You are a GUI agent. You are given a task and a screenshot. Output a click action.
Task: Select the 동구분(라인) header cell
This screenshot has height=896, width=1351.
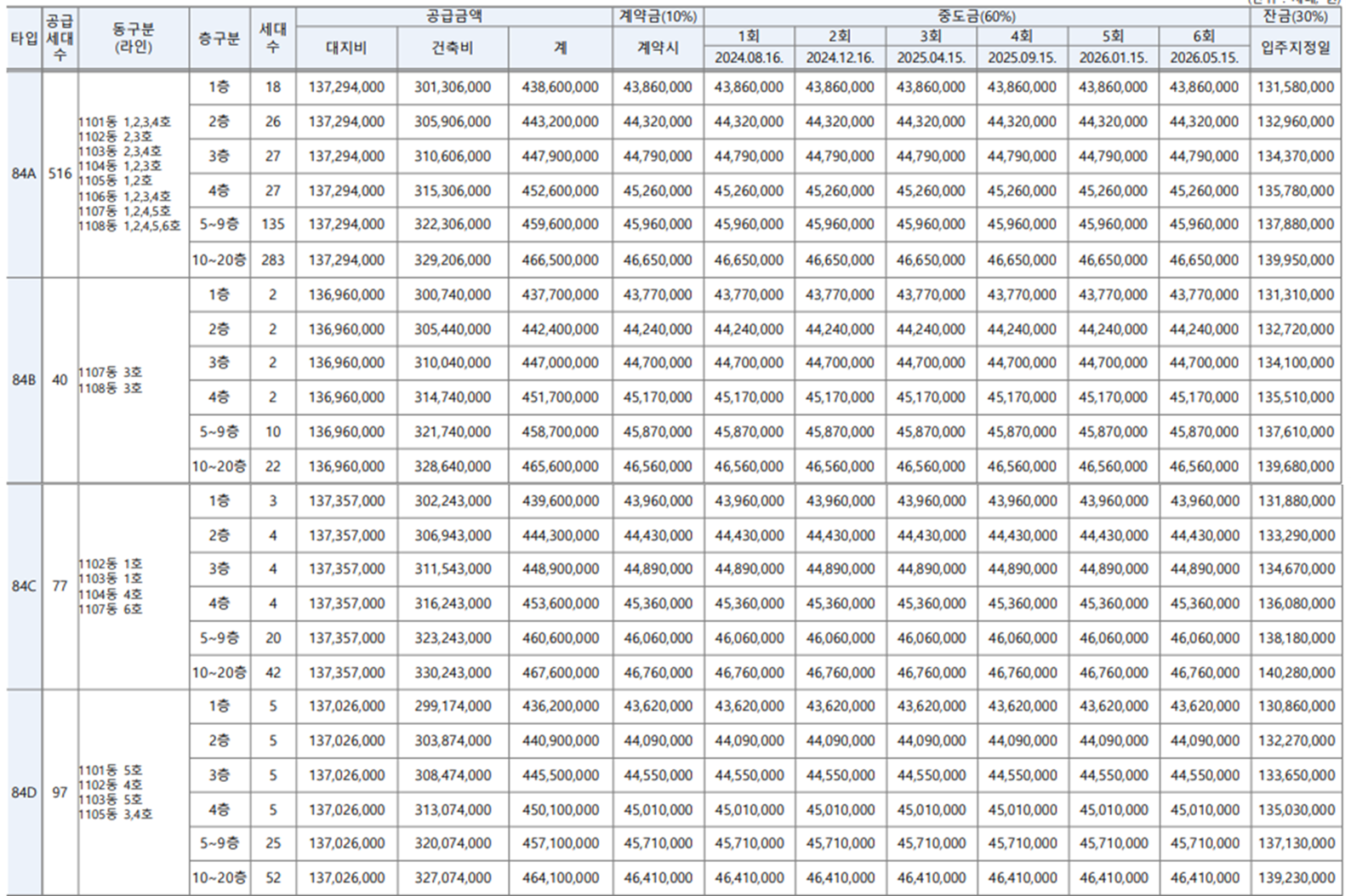[x=134, y=38]
